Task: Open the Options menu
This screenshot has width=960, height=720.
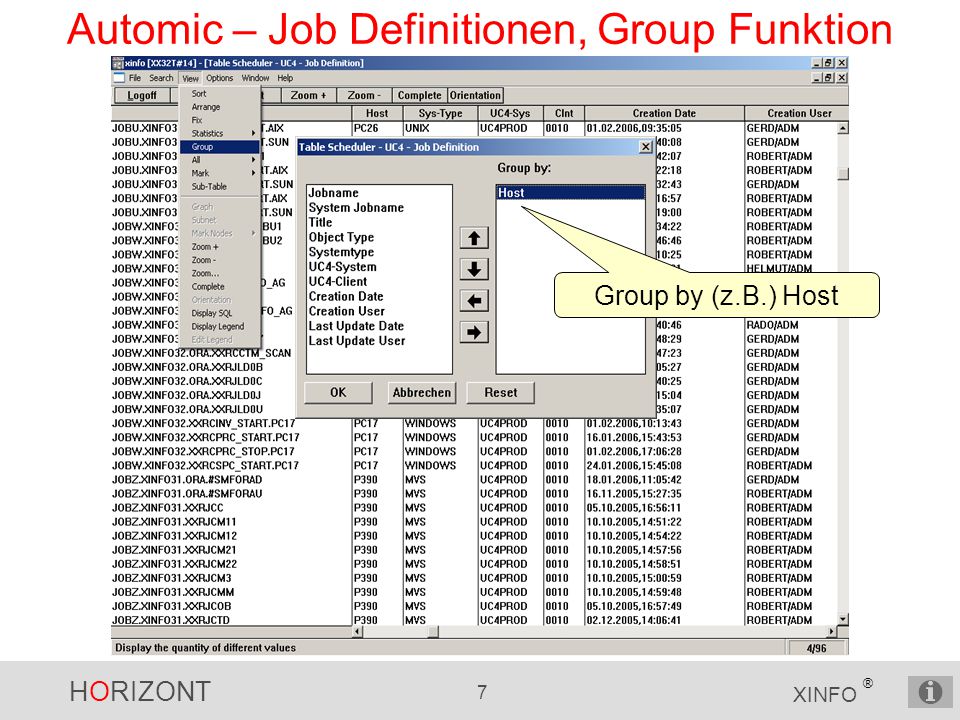Action: [219, 78]
